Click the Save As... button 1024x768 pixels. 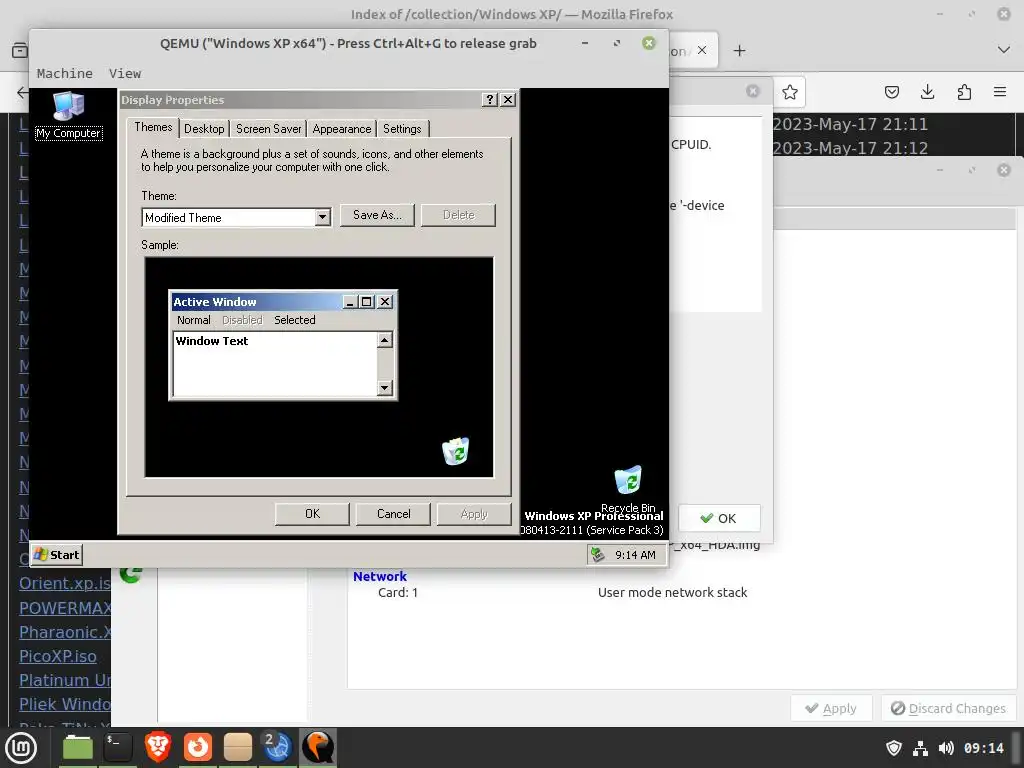(x=377, y=215)
